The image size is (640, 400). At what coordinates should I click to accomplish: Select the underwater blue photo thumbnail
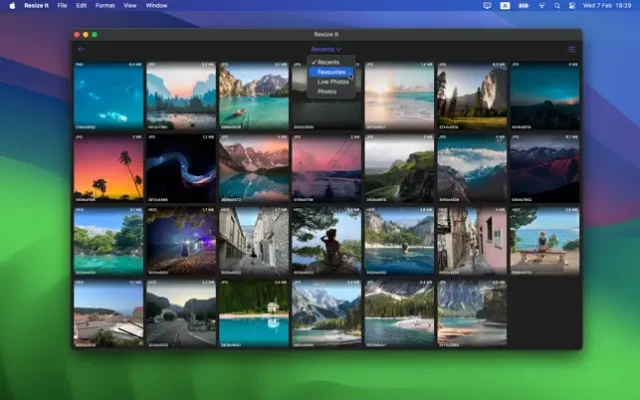tap(108, 95)
